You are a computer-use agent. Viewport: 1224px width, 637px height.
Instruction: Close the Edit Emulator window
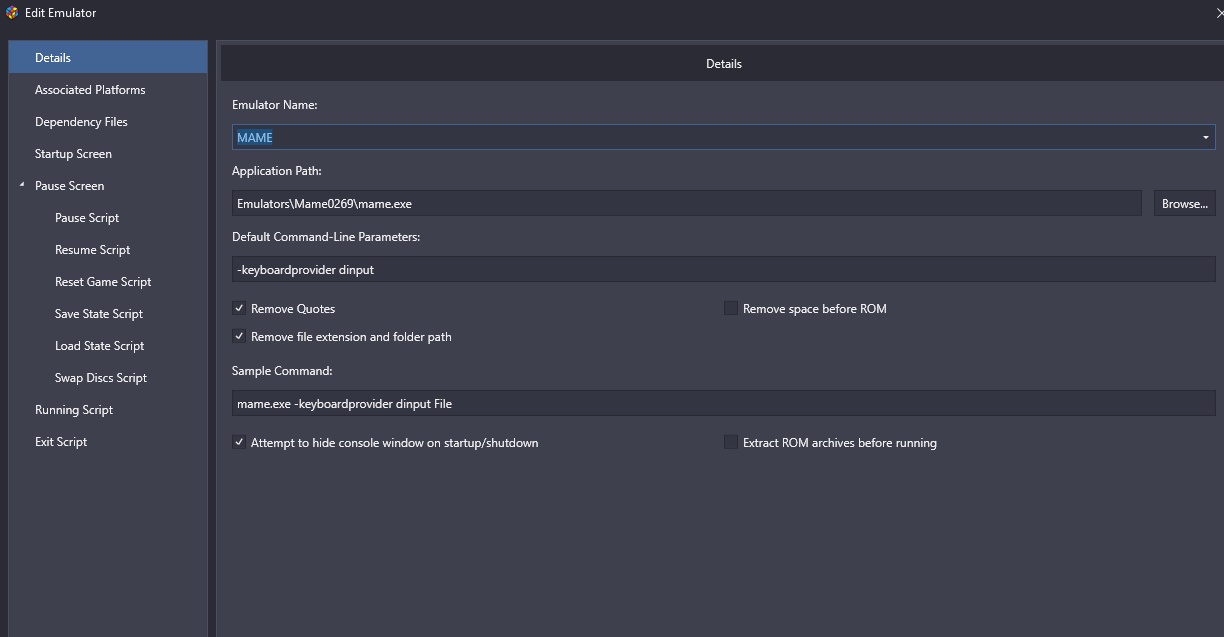coord(1219,13)
